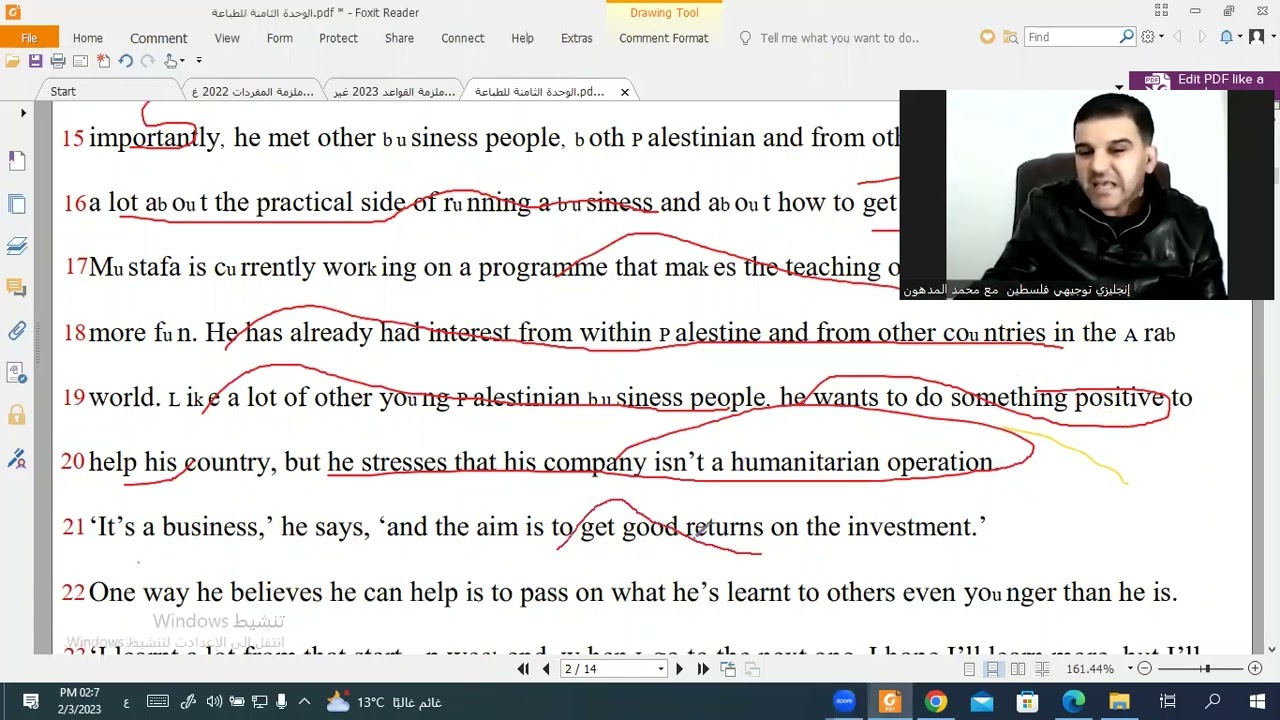
Task: Open Google Chrome from the taskbar
Action: [936, 702]
